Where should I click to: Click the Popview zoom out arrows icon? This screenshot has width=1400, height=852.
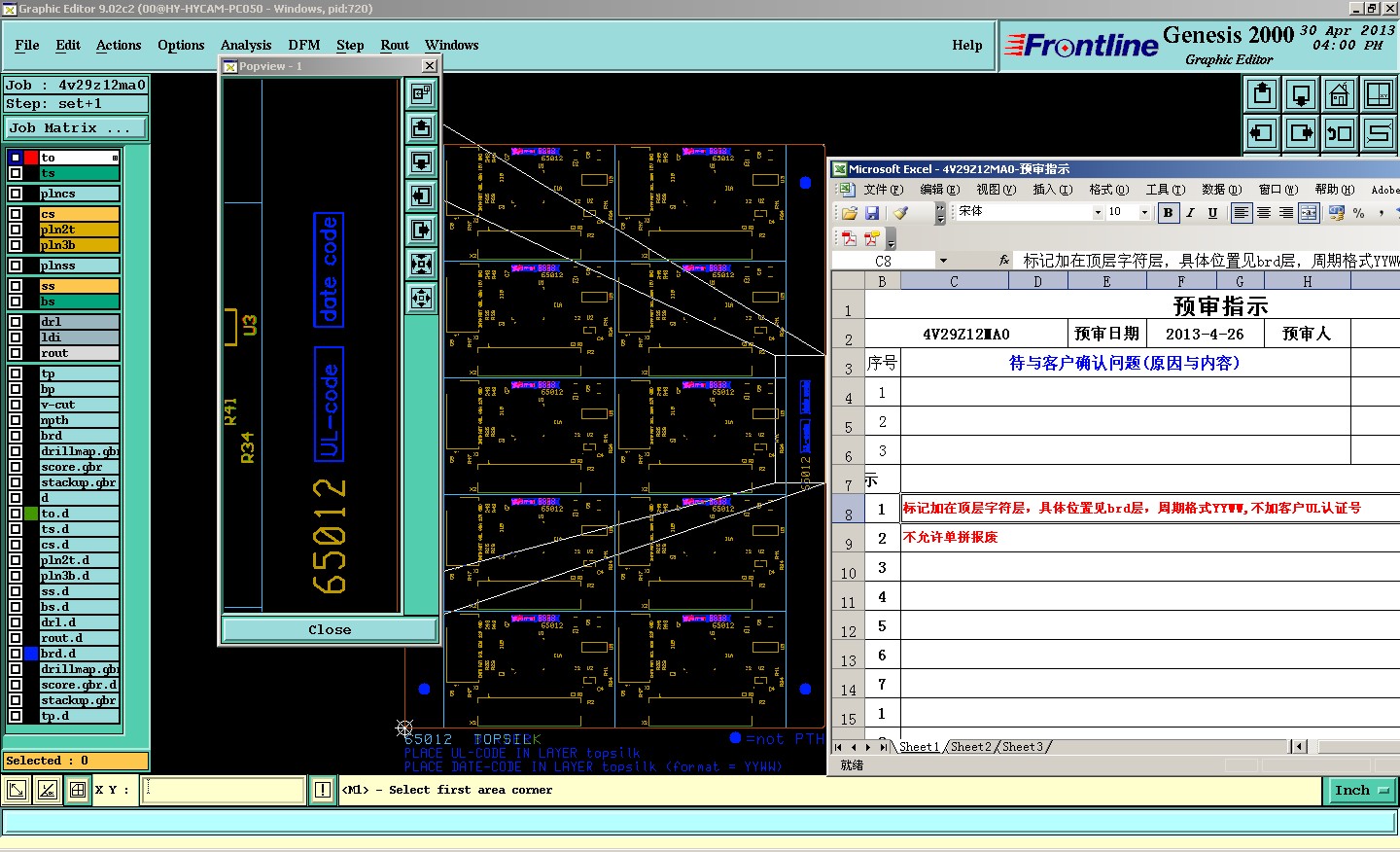tap(422, 298)
